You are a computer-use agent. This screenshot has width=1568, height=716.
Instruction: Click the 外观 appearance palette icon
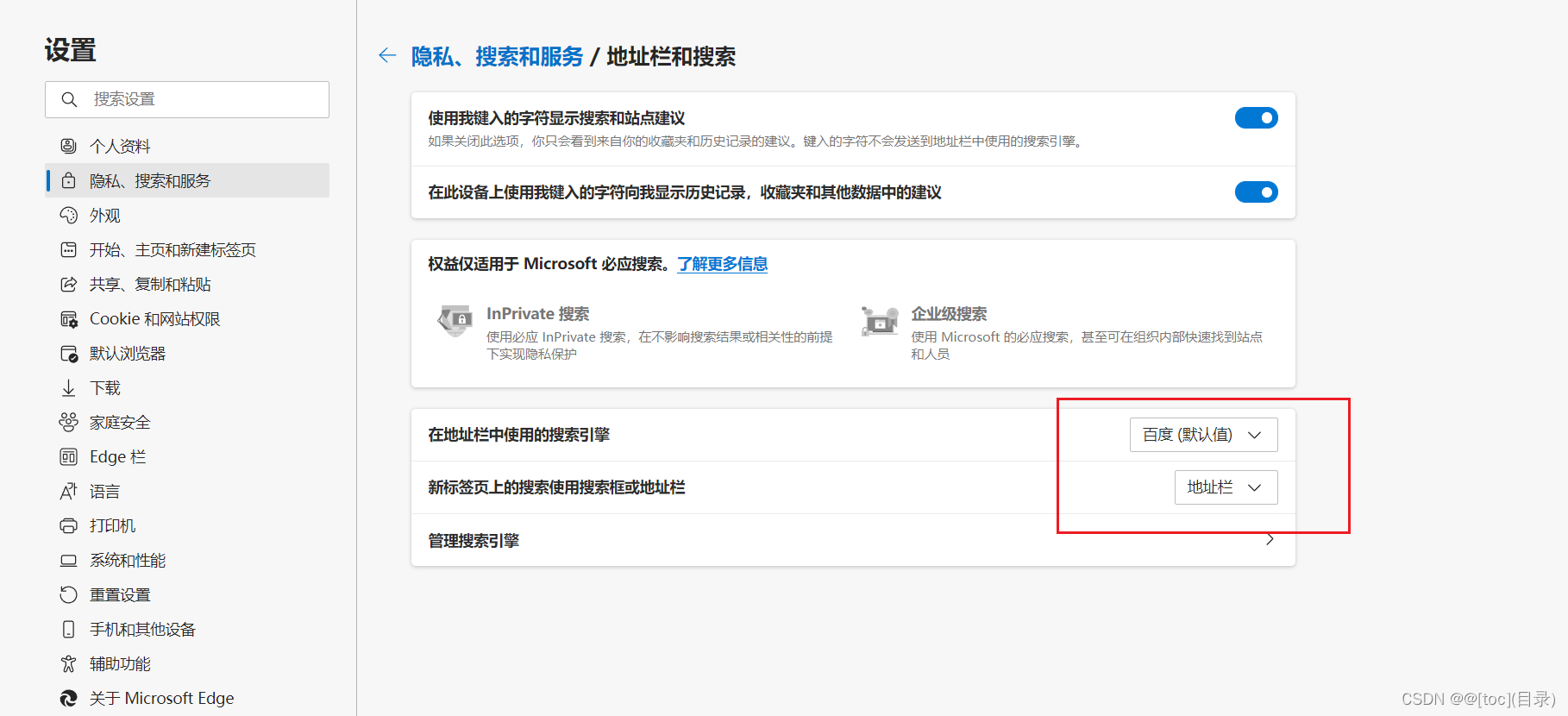tap(68, 215)
